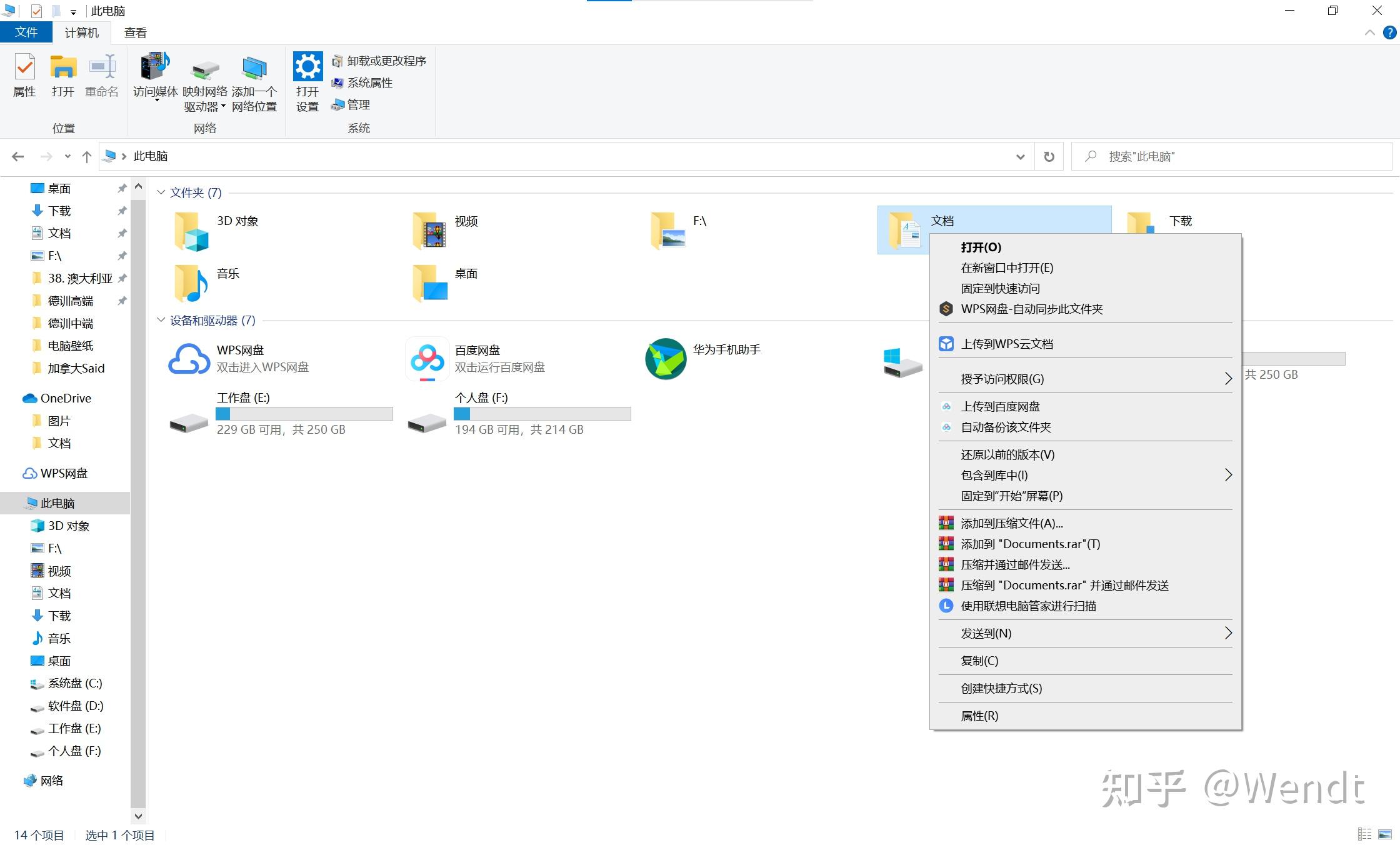Collapse the 设备和驱动器 (7) group
The width and height of the screenshot is (1400, 845).
(x=161, y=320)
